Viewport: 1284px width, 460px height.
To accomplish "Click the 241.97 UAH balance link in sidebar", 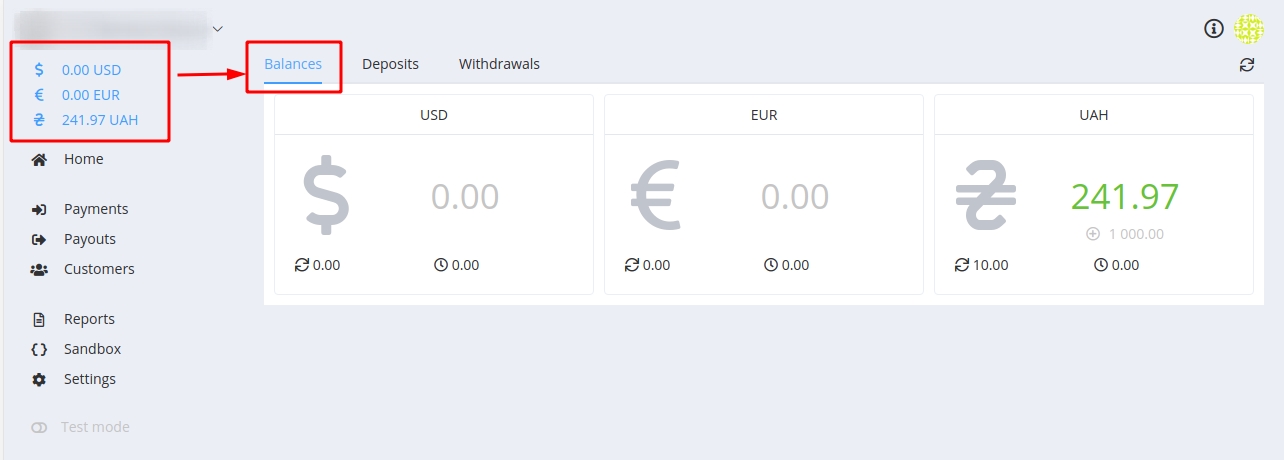I will coord(100,120).
